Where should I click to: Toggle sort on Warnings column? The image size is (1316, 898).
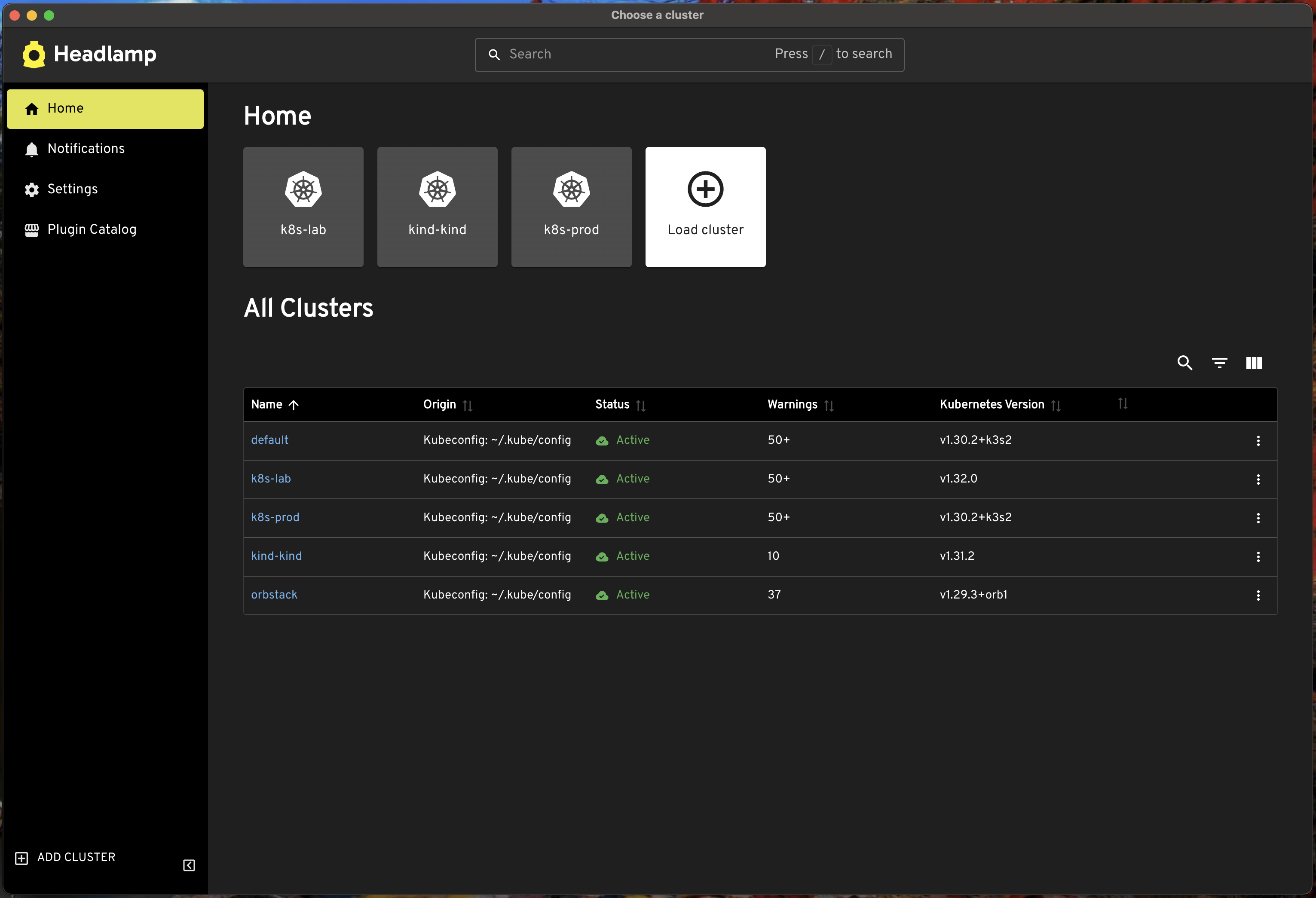point(829,406)
